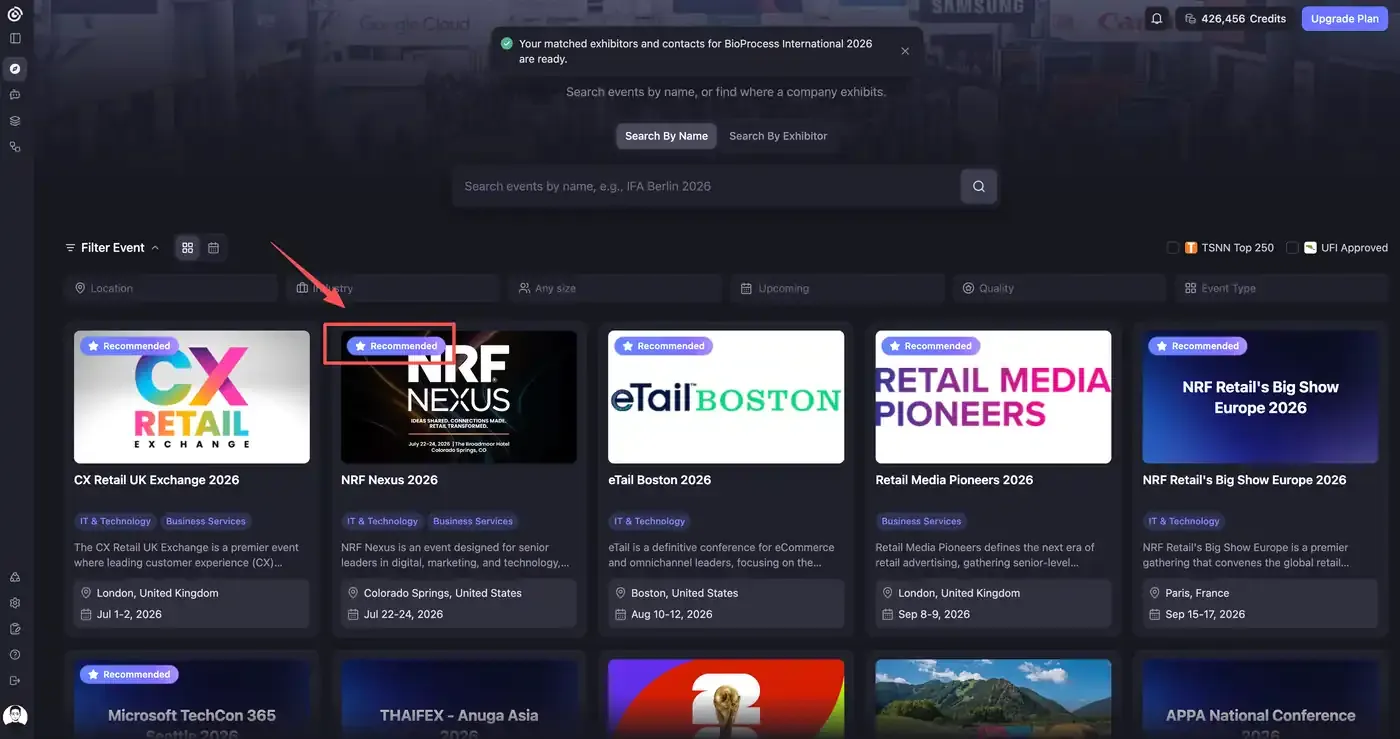The image size is (1400, 739).
Task: Open settings gear in sidebar
Action: point(15,603)
